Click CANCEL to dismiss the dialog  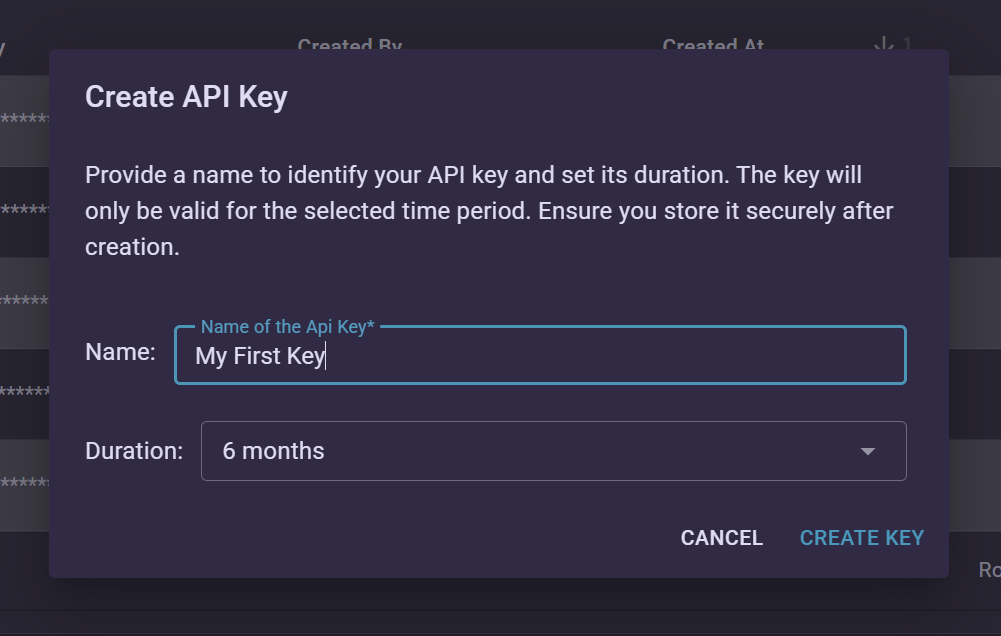click(x=721, y=537)
